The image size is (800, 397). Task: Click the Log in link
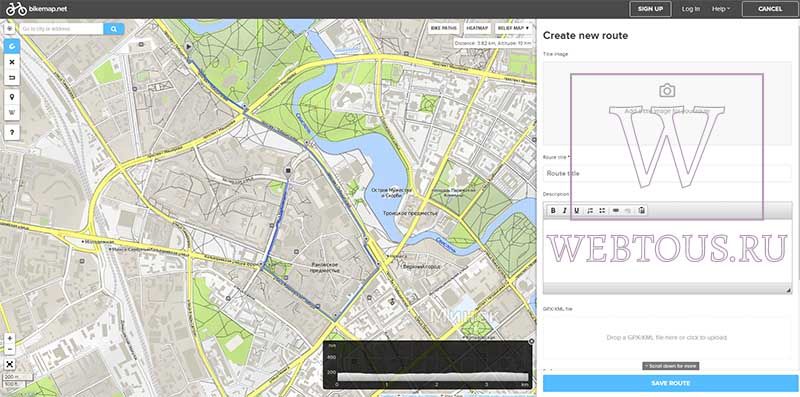[x=691, y=9]
